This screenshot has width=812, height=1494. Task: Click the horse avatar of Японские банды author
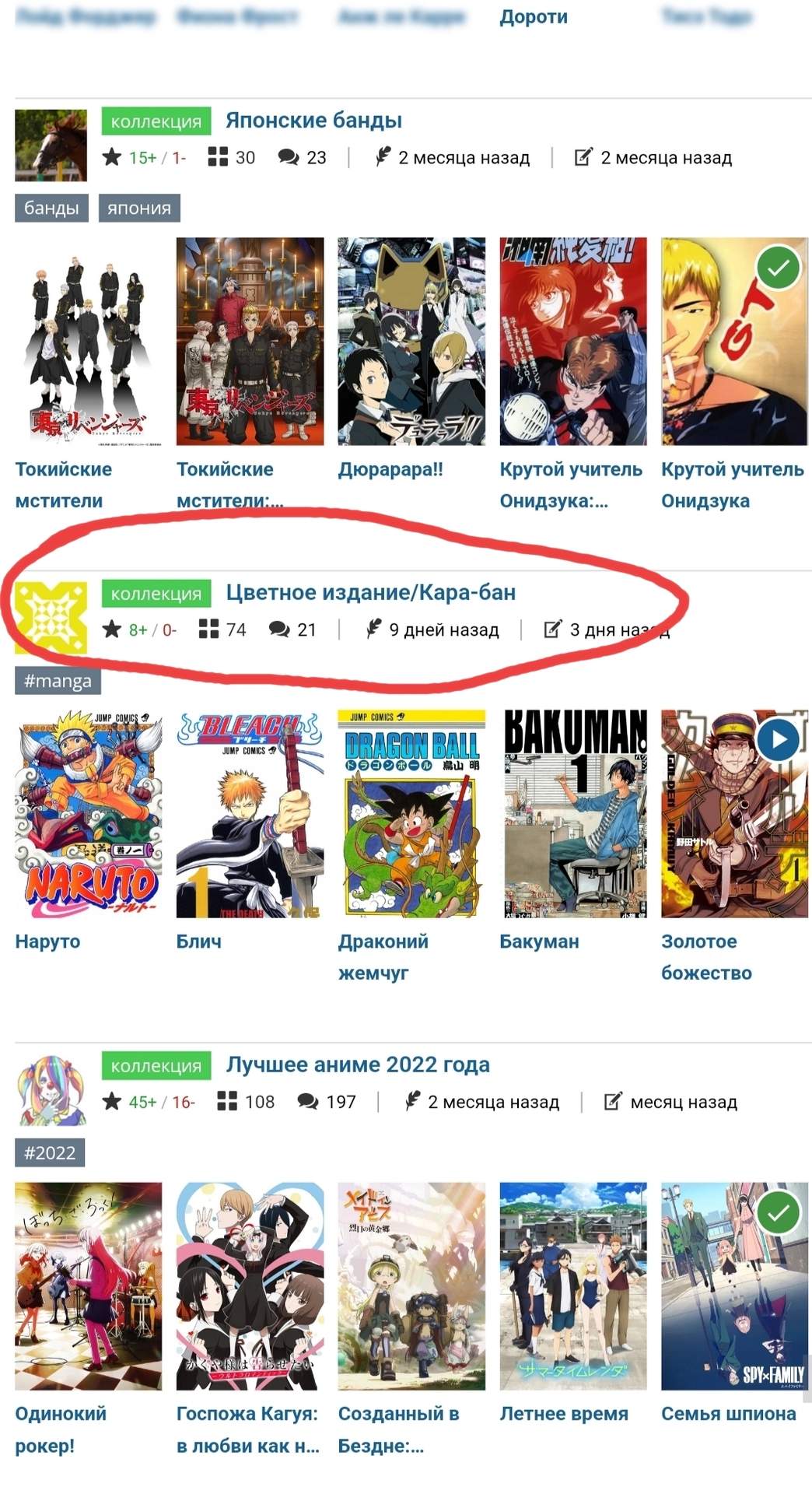tap(51, 146)
